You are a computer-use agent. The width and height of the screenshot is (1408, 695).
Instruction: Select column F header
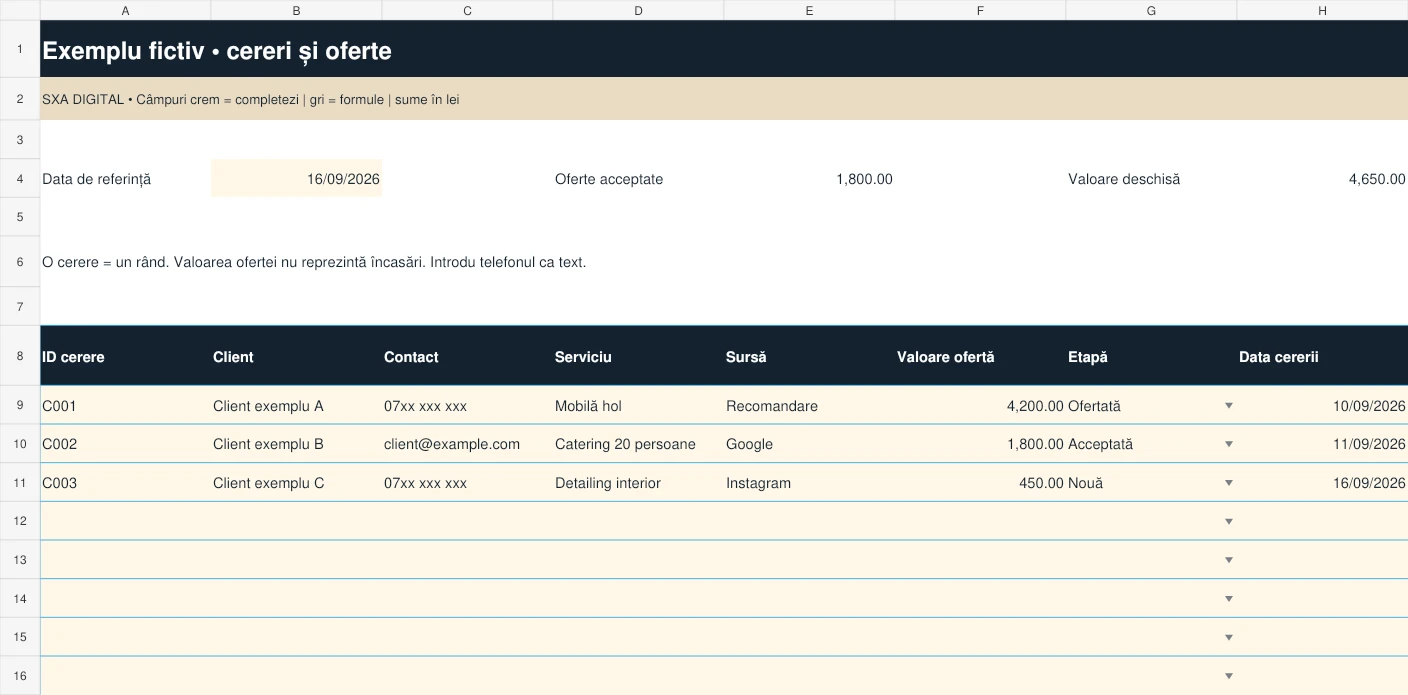[980, 10]
